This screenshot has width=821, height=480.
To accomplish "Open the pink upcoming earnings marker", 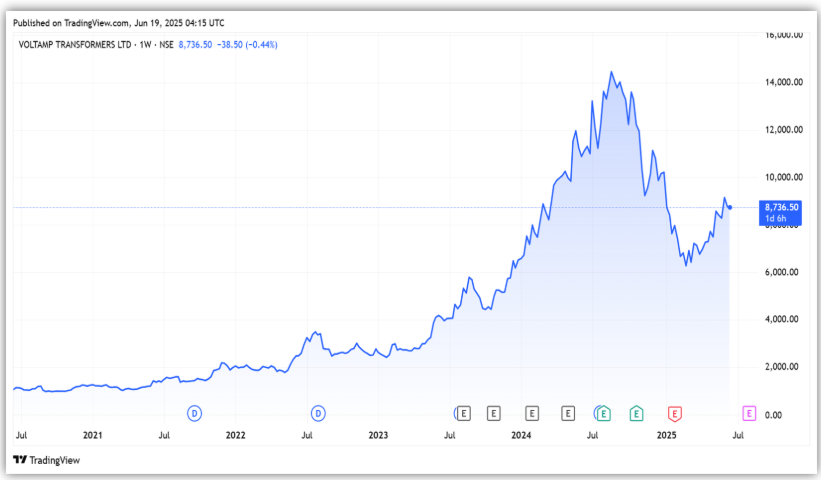I will click(748, 412).
